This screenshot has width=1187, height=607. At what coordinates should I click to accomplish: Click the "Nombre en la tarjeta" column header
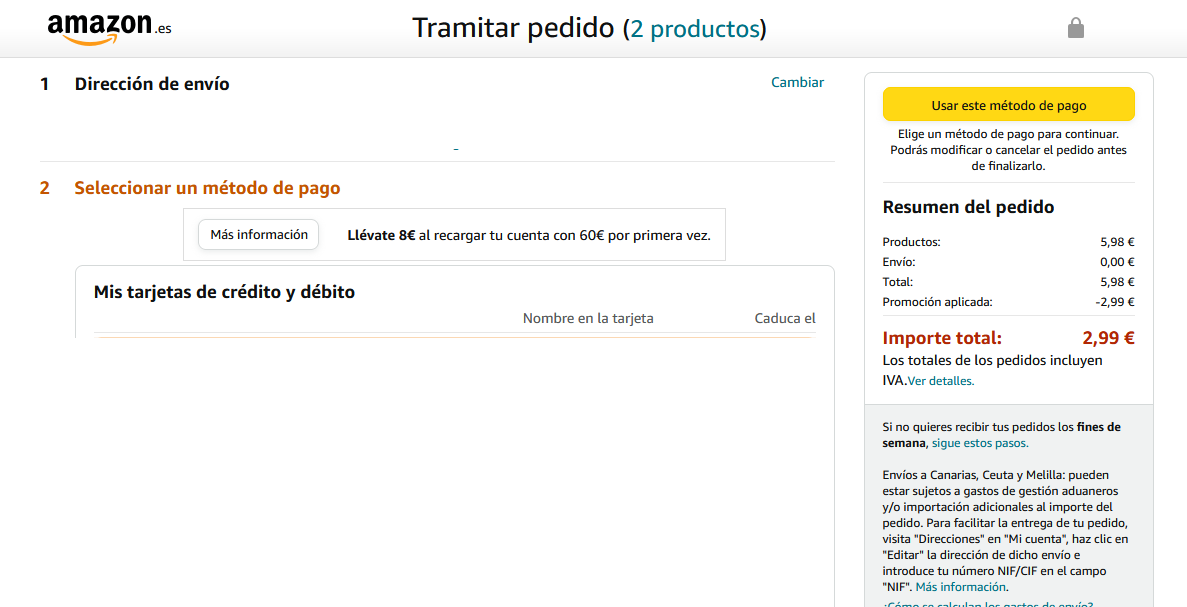tap(588, 319)
